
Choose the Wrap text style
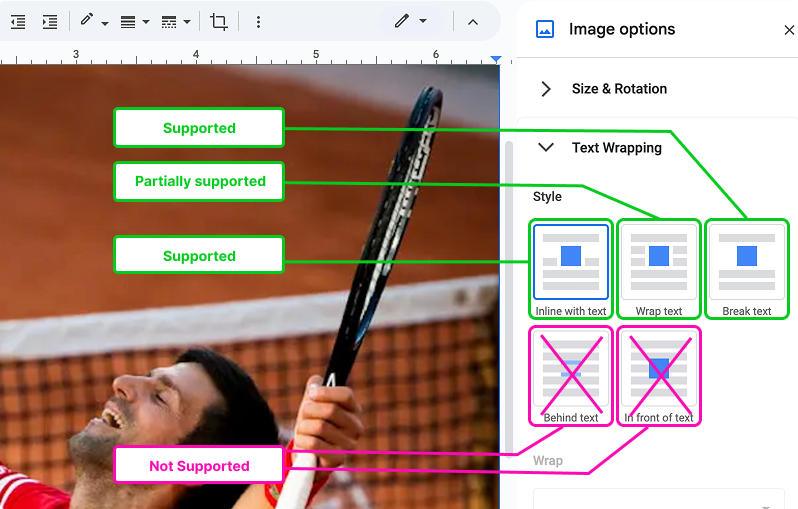[x=658, y=262]
